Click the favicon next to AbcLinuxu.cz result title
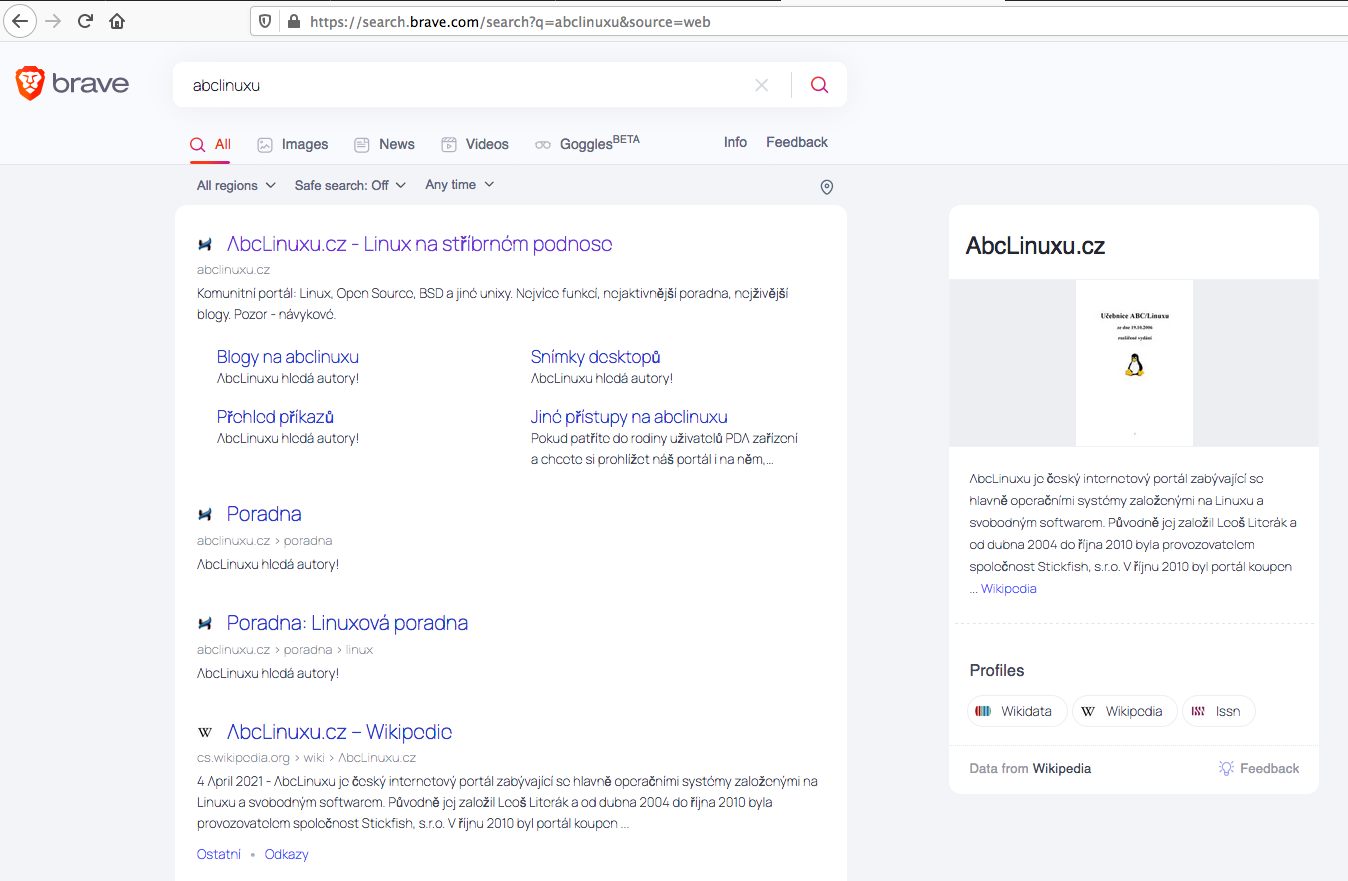The image size is (1348, 881). [205, 245]
